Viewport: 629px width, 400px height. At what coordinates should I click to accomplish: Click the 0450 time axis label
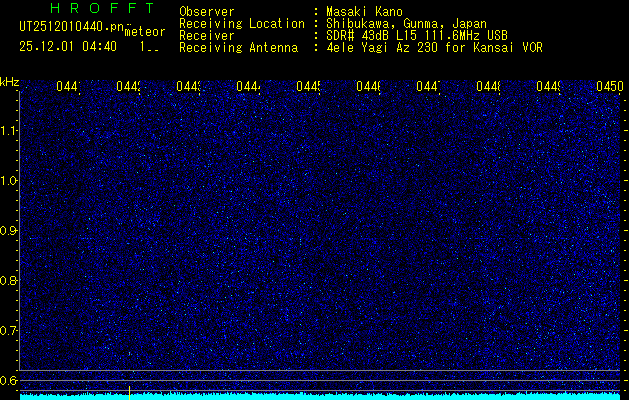610,86
